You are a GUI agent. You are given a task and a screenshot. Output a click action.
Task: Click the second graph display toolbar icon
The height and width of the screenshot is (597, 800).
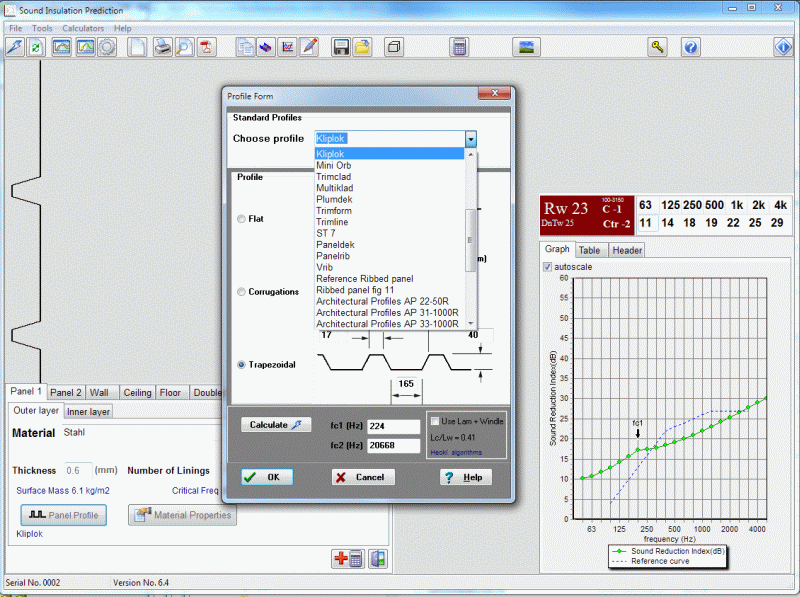tap(85, 47)
